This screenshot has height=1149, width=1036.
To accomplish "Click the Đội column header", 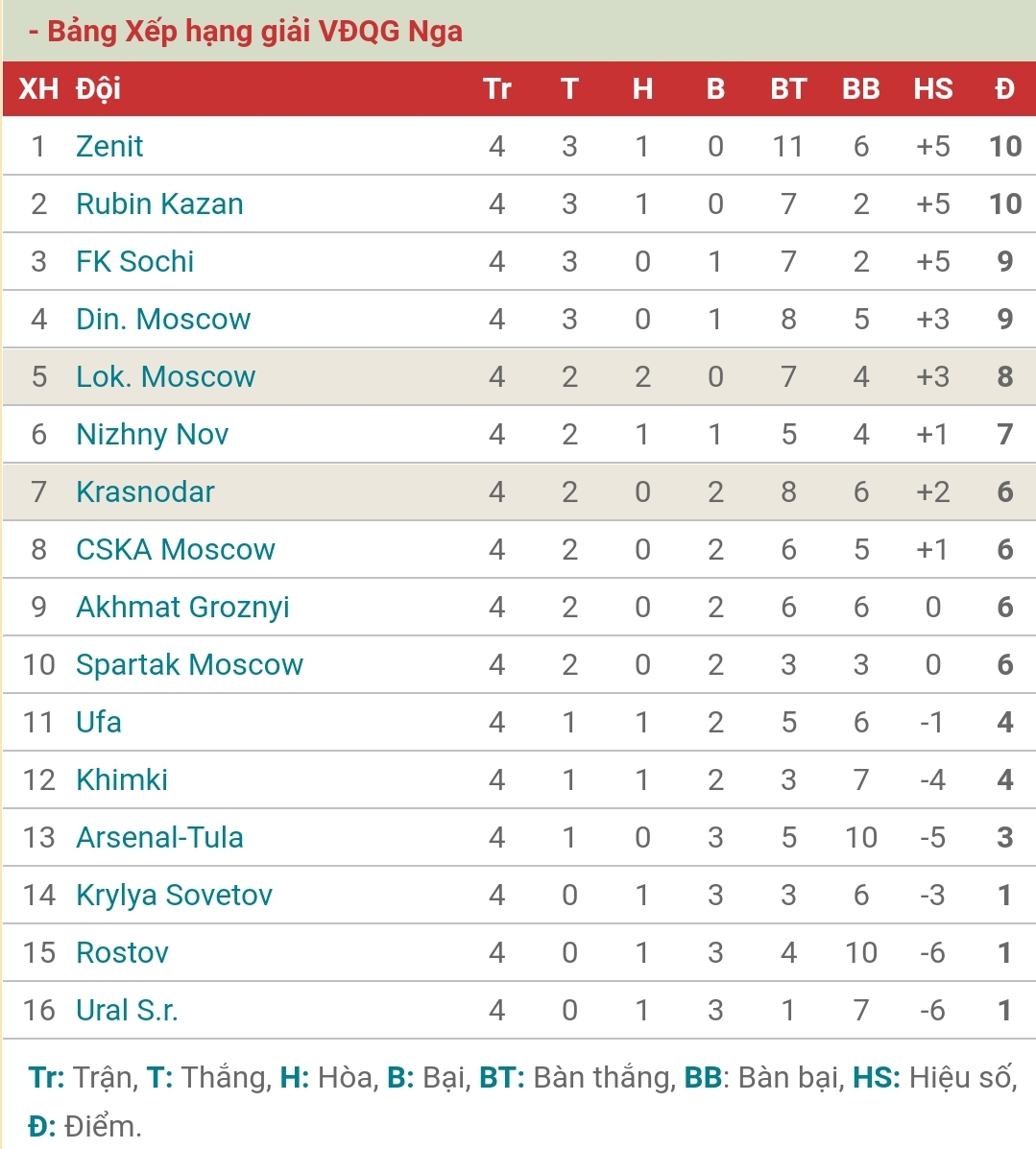I will pyautogui.click(x=98, y=89).
